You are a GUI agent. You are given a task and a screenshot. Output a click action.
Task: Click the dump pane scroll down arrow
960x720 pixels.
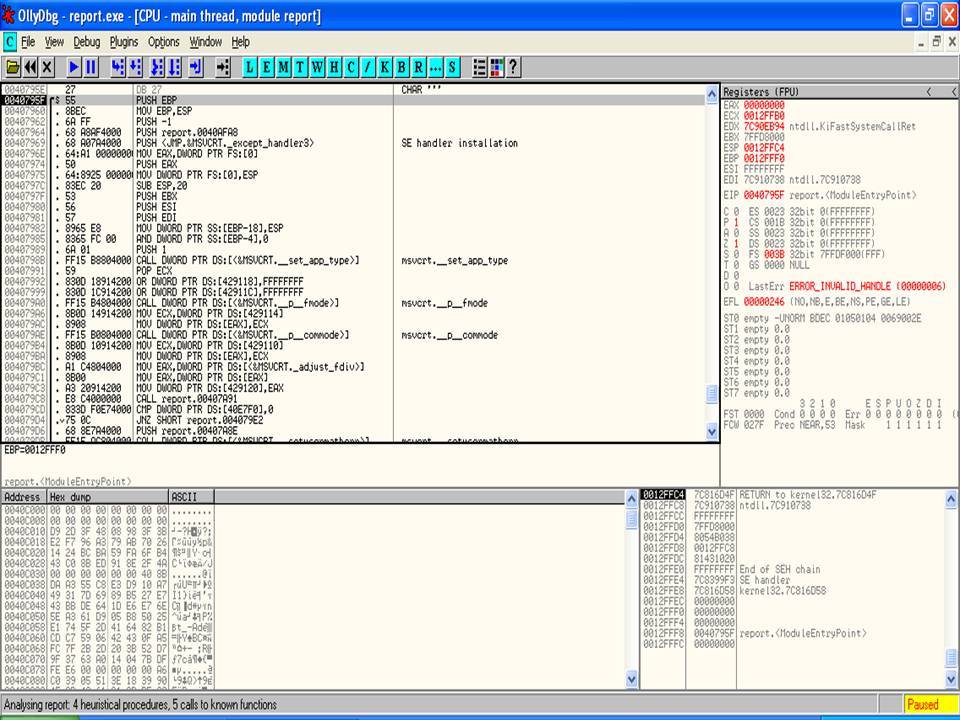(x=632, y=679)
